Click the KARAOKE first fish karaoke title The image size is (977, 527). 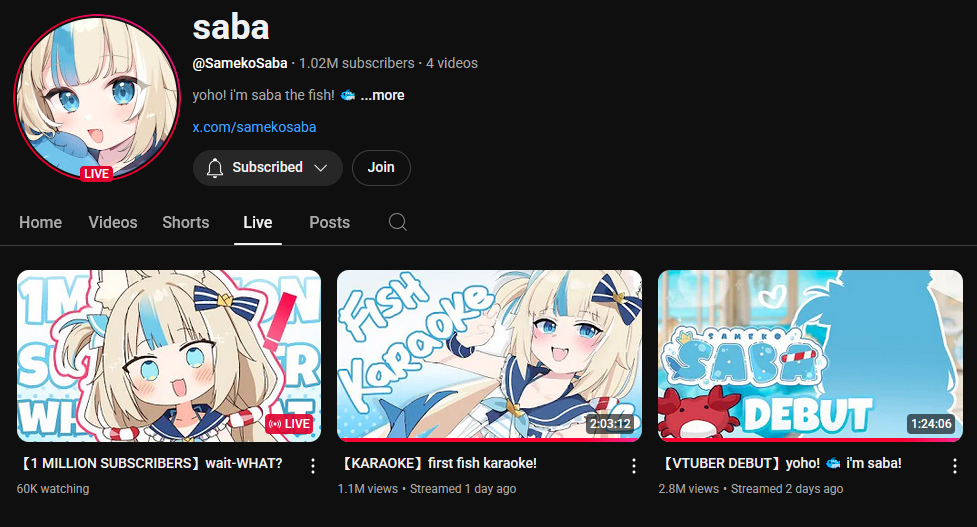[x=439, y=463]
